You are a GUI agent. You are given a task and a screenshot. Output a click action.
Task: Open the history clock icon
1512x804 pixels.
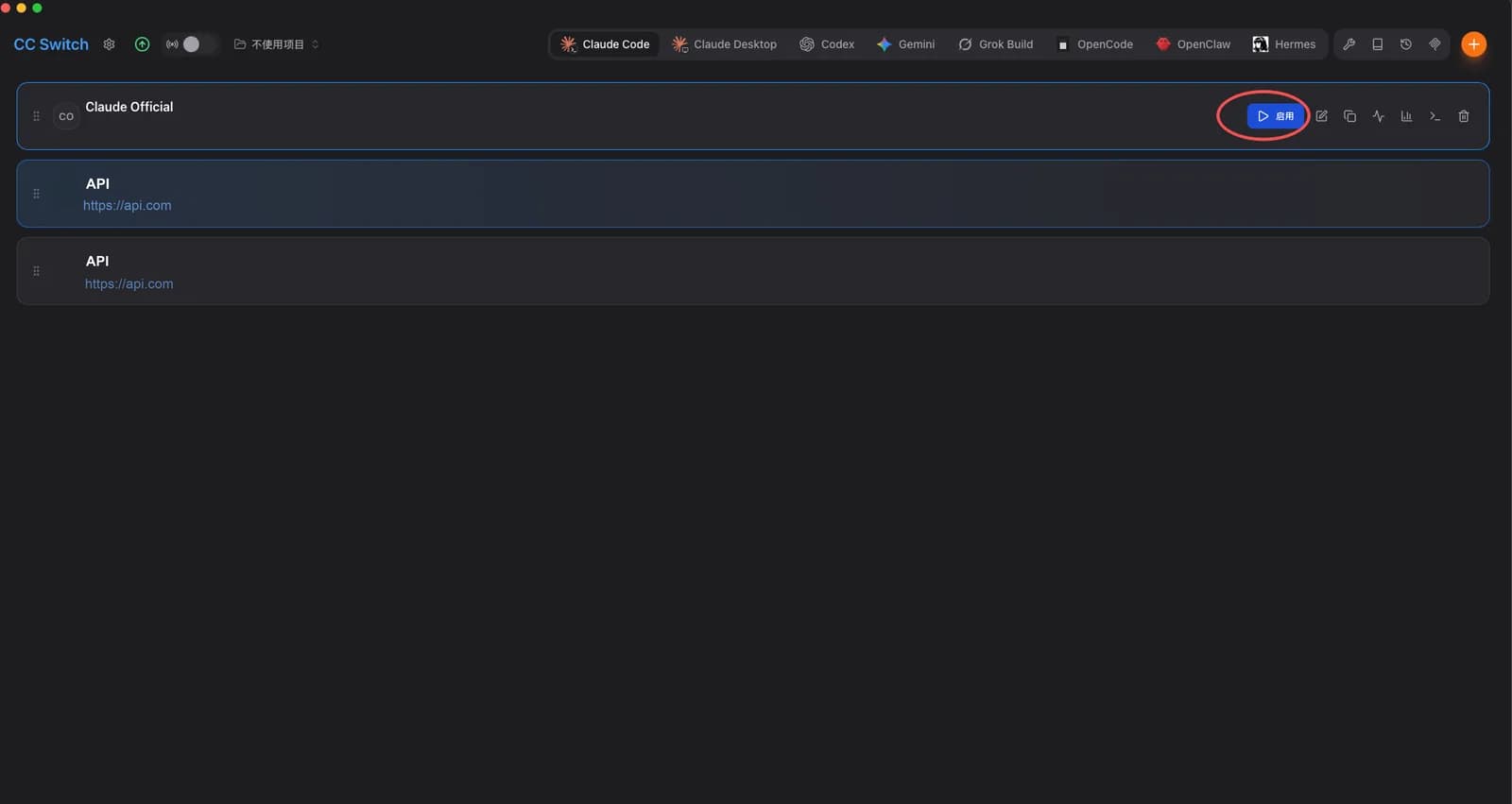pyautogui.click(x=1406, y=44)
